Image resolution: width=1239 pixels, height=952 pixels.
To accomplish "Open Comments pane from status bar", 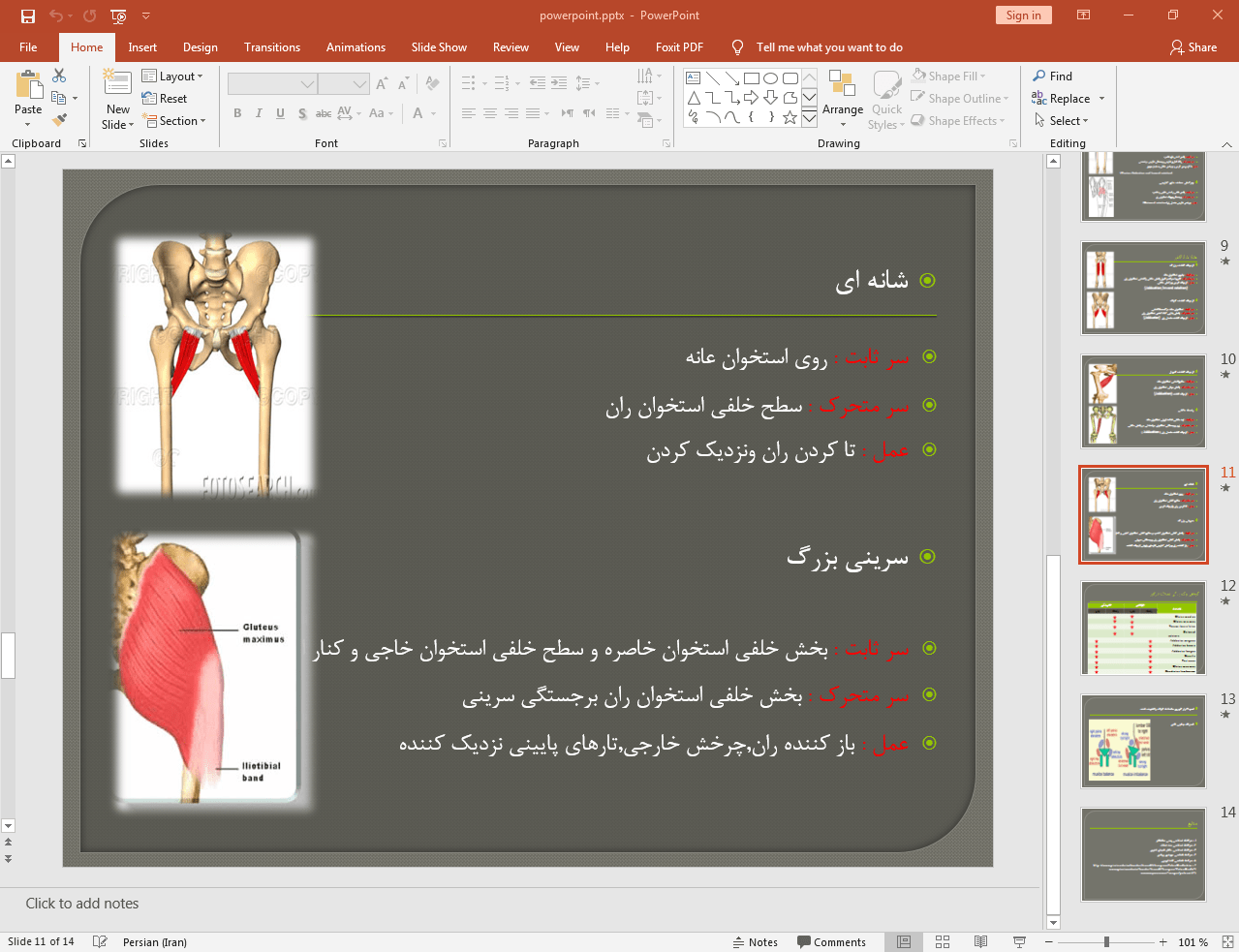I will click(831, 942).
